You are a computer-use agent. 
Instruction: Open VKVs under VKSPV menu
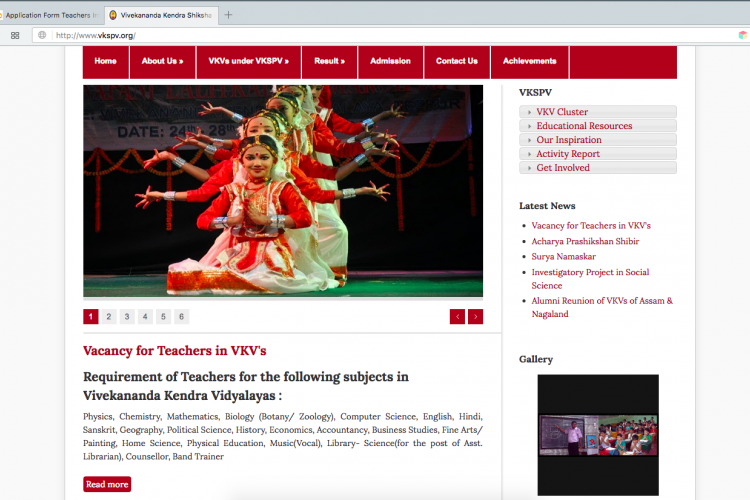[x=249, y=61]
